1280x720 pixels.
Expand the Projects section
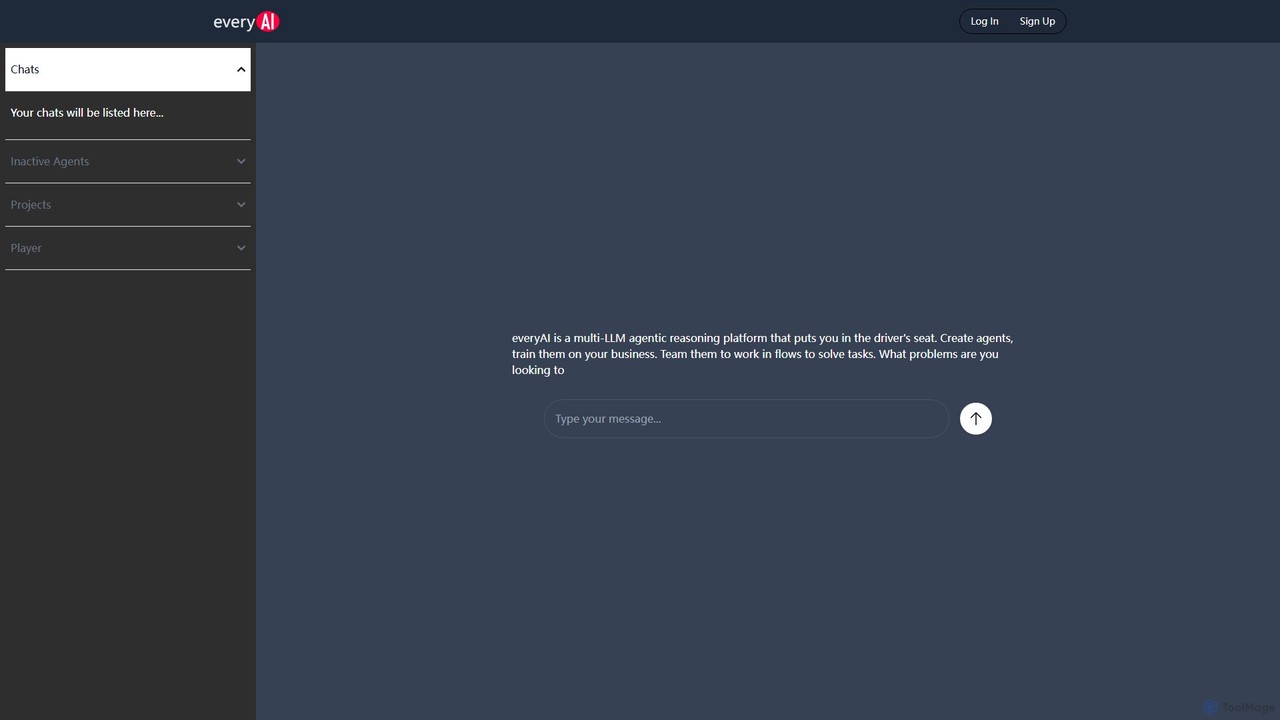click(128, 204)
